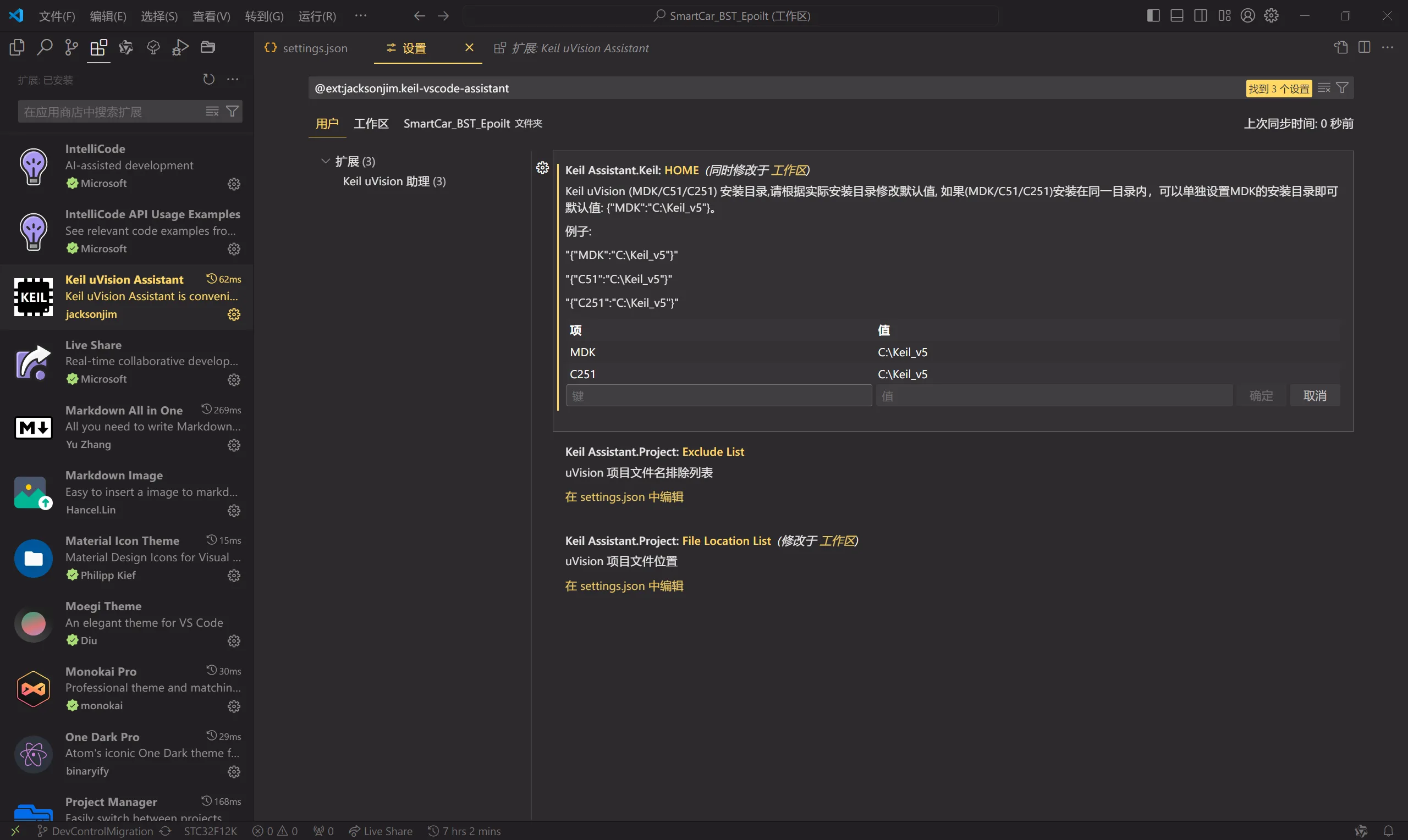1408x840 pixels.
Task: Focus the 键 key input field
Action: (719, 396)
